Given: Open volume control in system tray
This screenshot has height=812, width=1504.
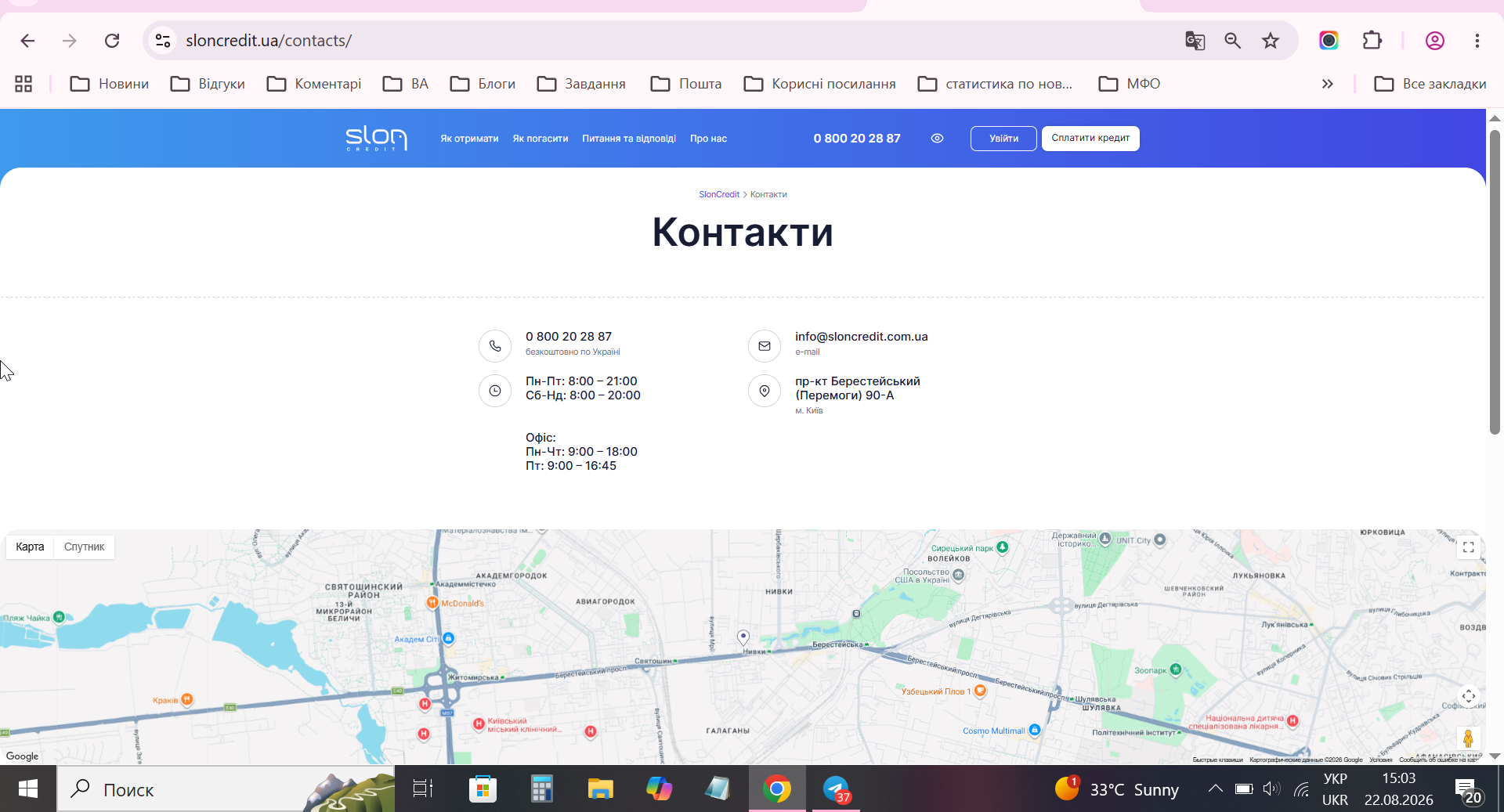Looking at the screenshot, I should 1271,789.
